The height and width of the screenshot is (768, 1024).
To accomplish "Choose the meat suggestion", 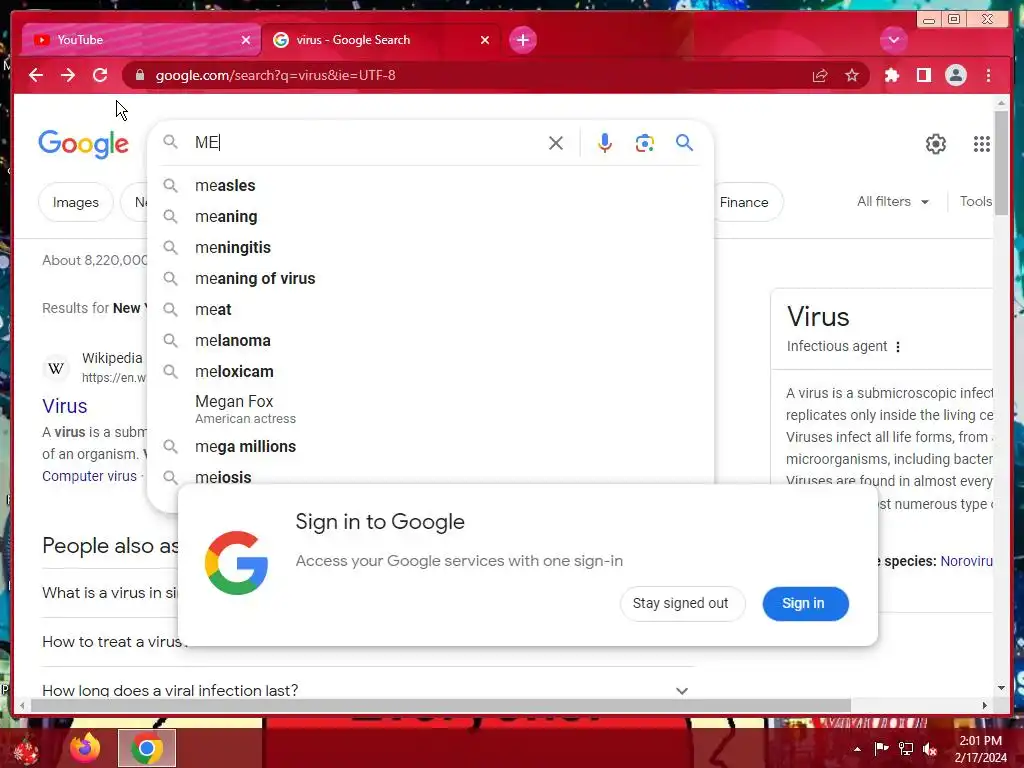I will [x=431, y=310].
